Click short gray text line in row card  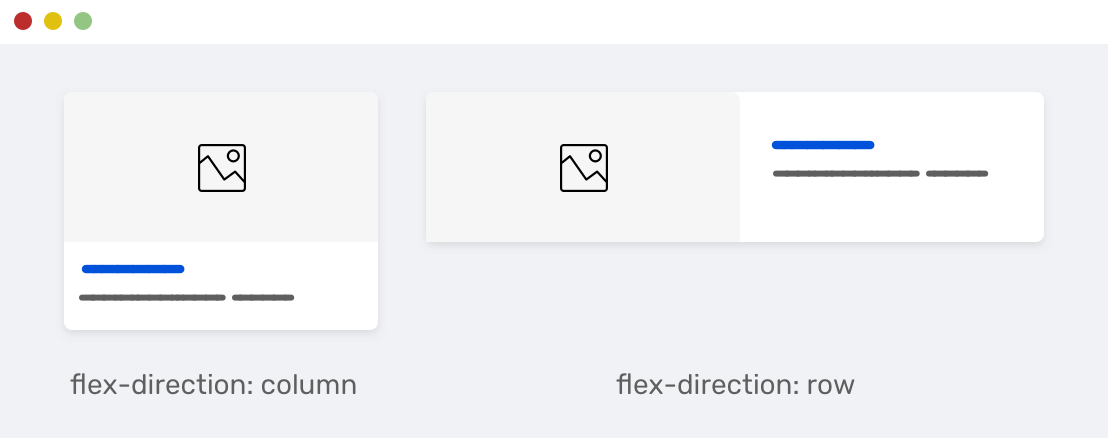pyautogui.click(x=957, y=174)
